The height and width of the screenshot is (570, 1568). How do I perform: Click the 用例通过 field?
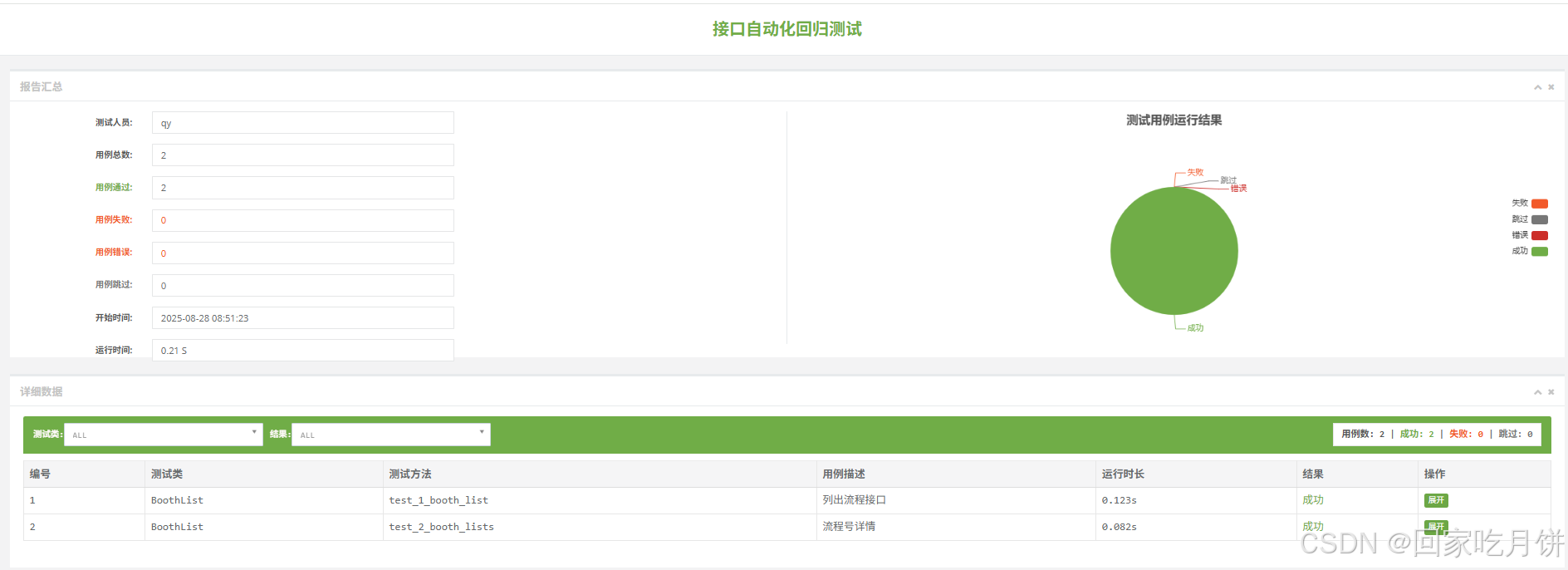tap(303, 188)
